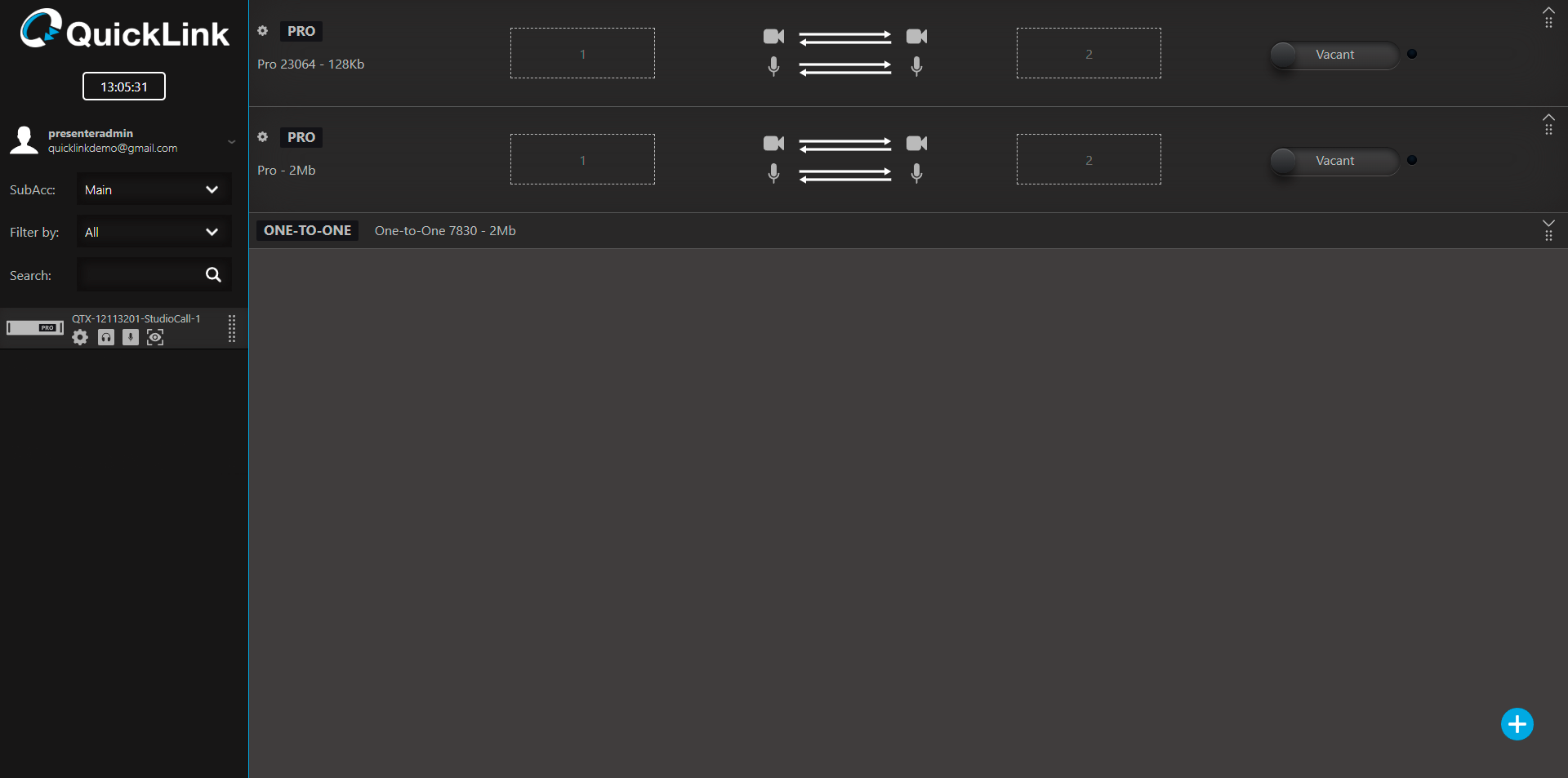
Task: Click left camera icon in Pro - 2Mb room
Action: coord(773,144)
